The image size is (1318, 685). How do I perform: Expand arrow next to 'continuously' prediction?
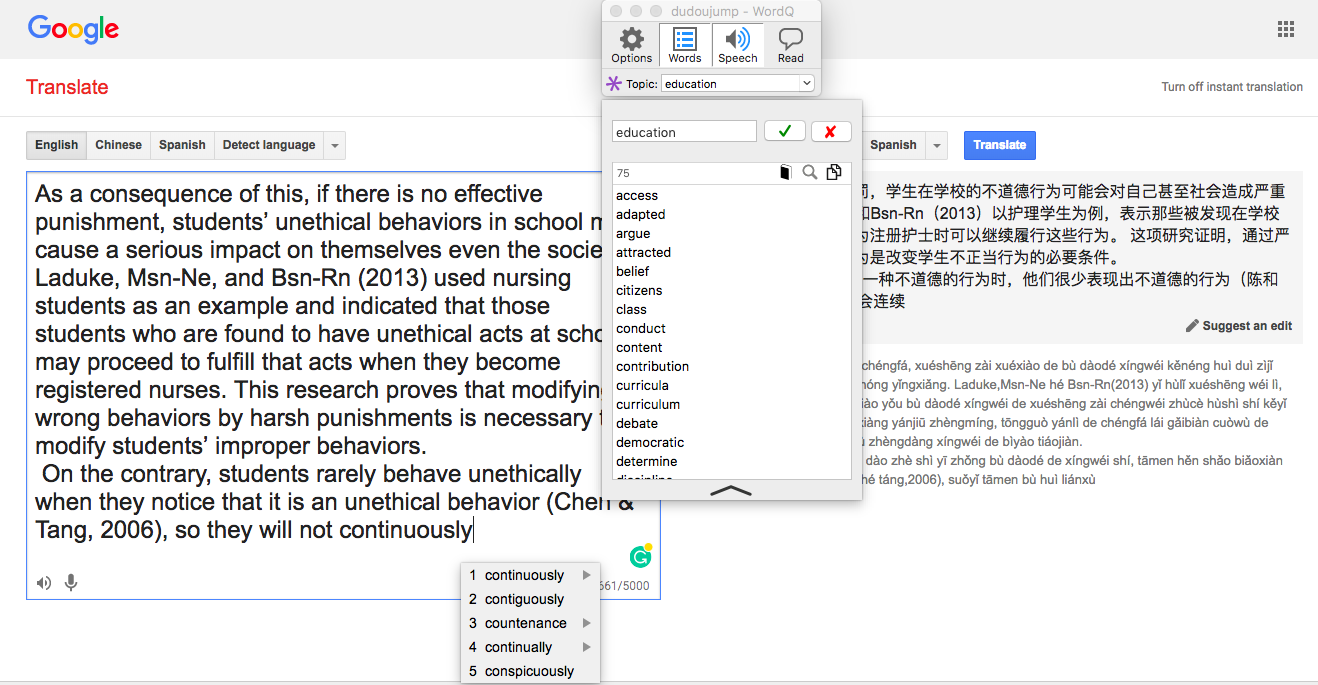(586, 575)
